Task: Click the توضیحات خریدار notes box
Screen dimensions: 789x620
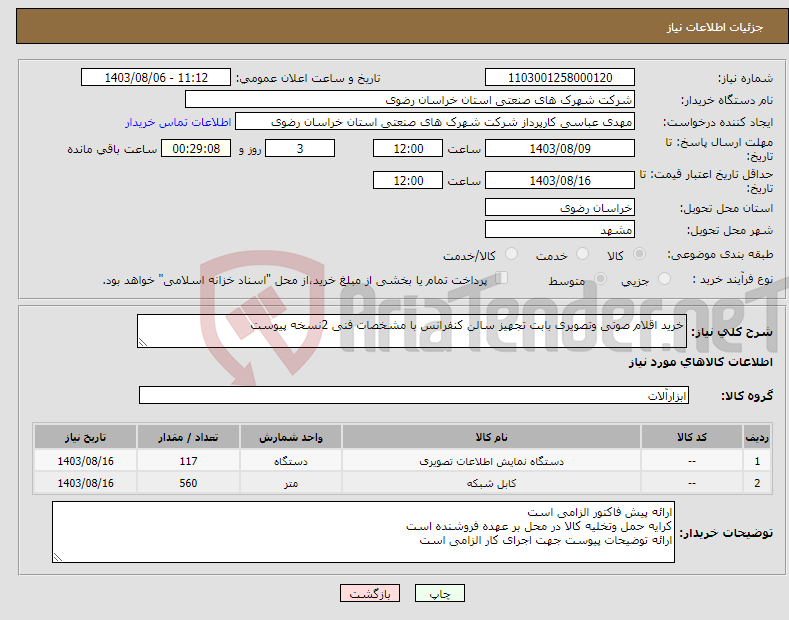Action: pyautogui.click(x=363, y=532)
